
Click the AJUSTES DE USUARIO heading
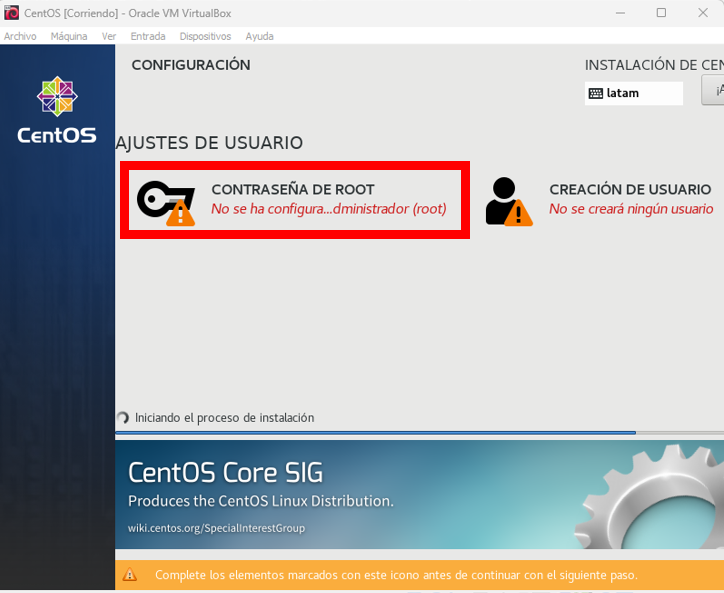click(209, 143)
